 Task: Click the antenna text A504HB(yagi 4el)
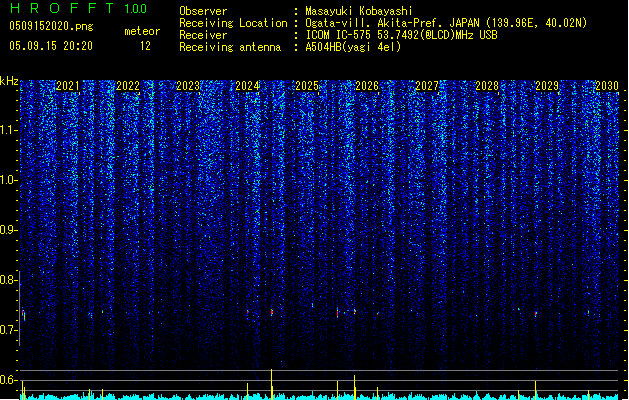(x=353, y=47)
